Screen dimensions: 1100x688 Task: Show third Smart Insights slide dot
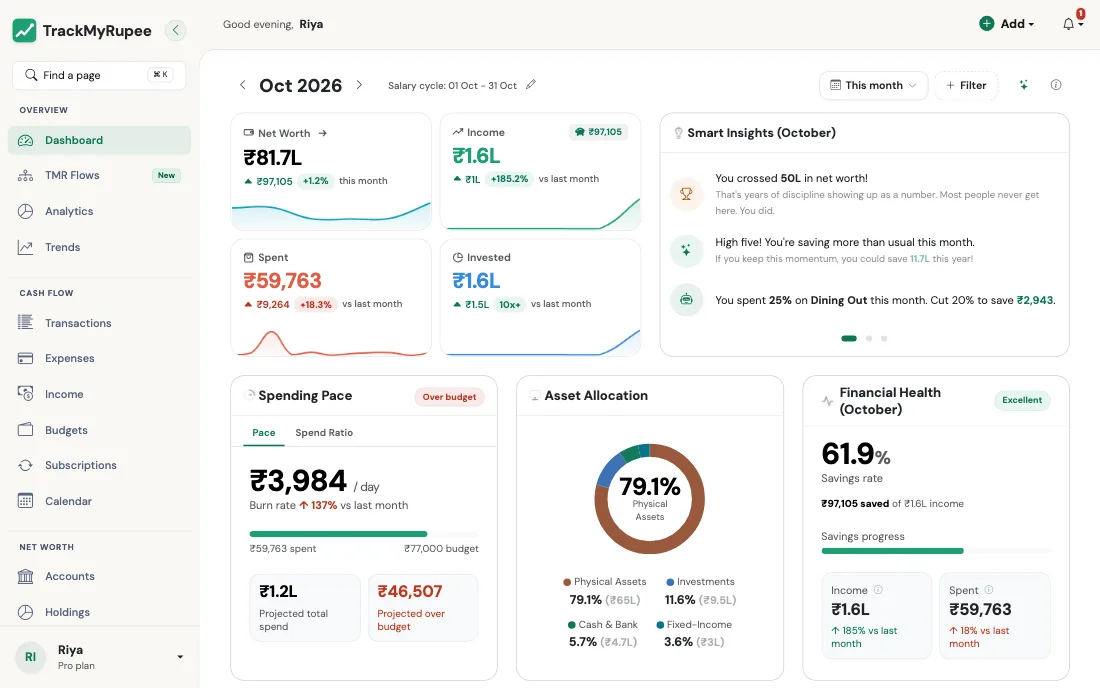click(884, 339)
